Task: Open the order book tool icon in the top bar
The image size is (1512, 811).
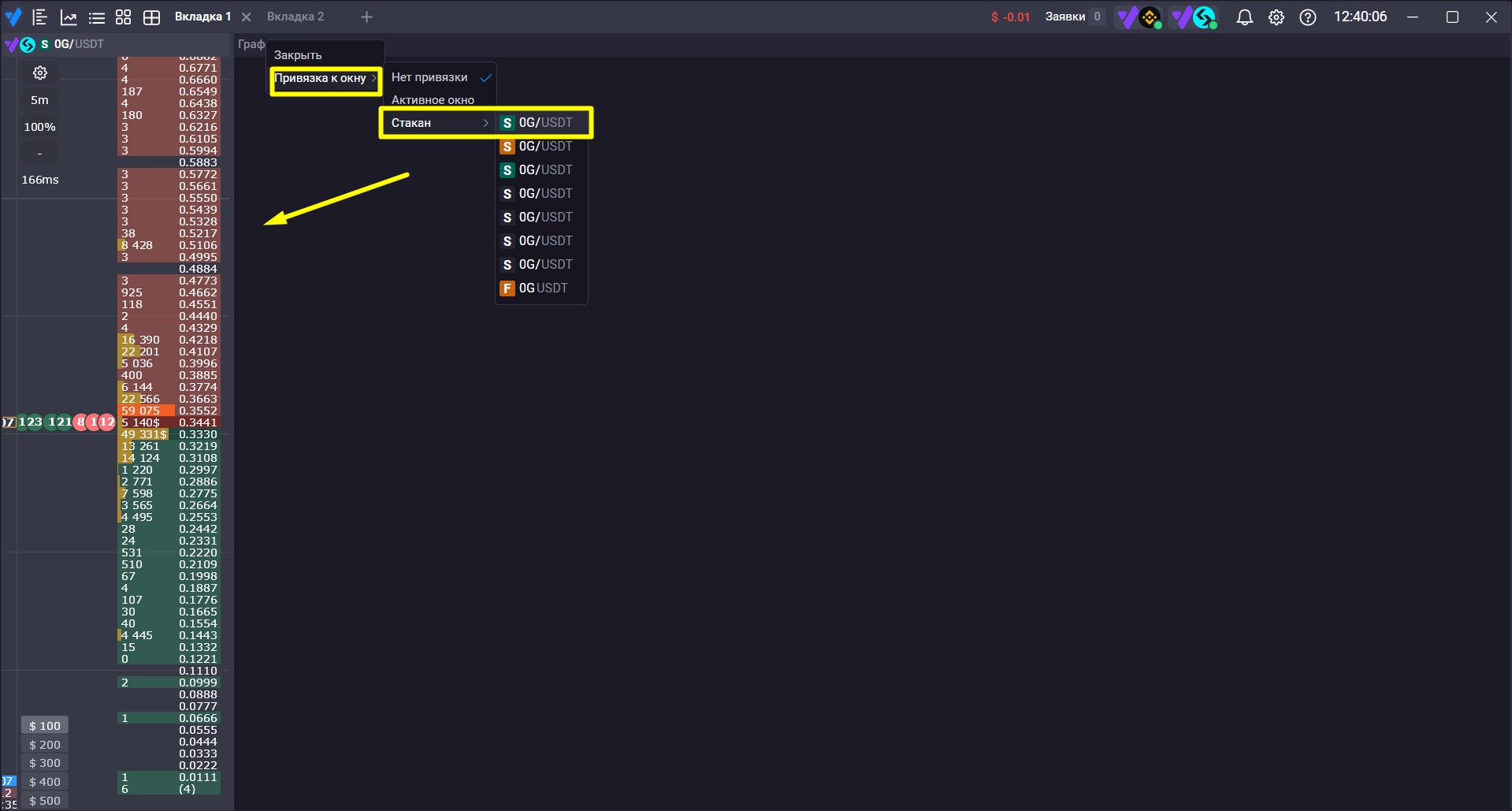Action: [x=40, y=17]
